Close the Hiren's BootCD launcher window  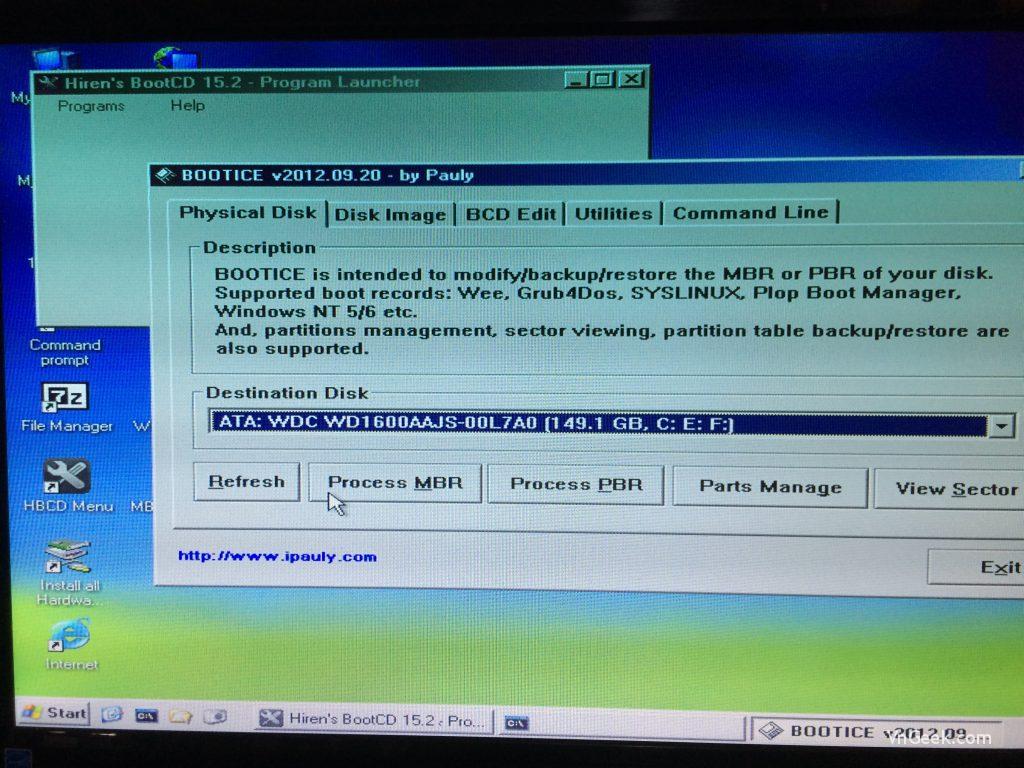[631, 79]
